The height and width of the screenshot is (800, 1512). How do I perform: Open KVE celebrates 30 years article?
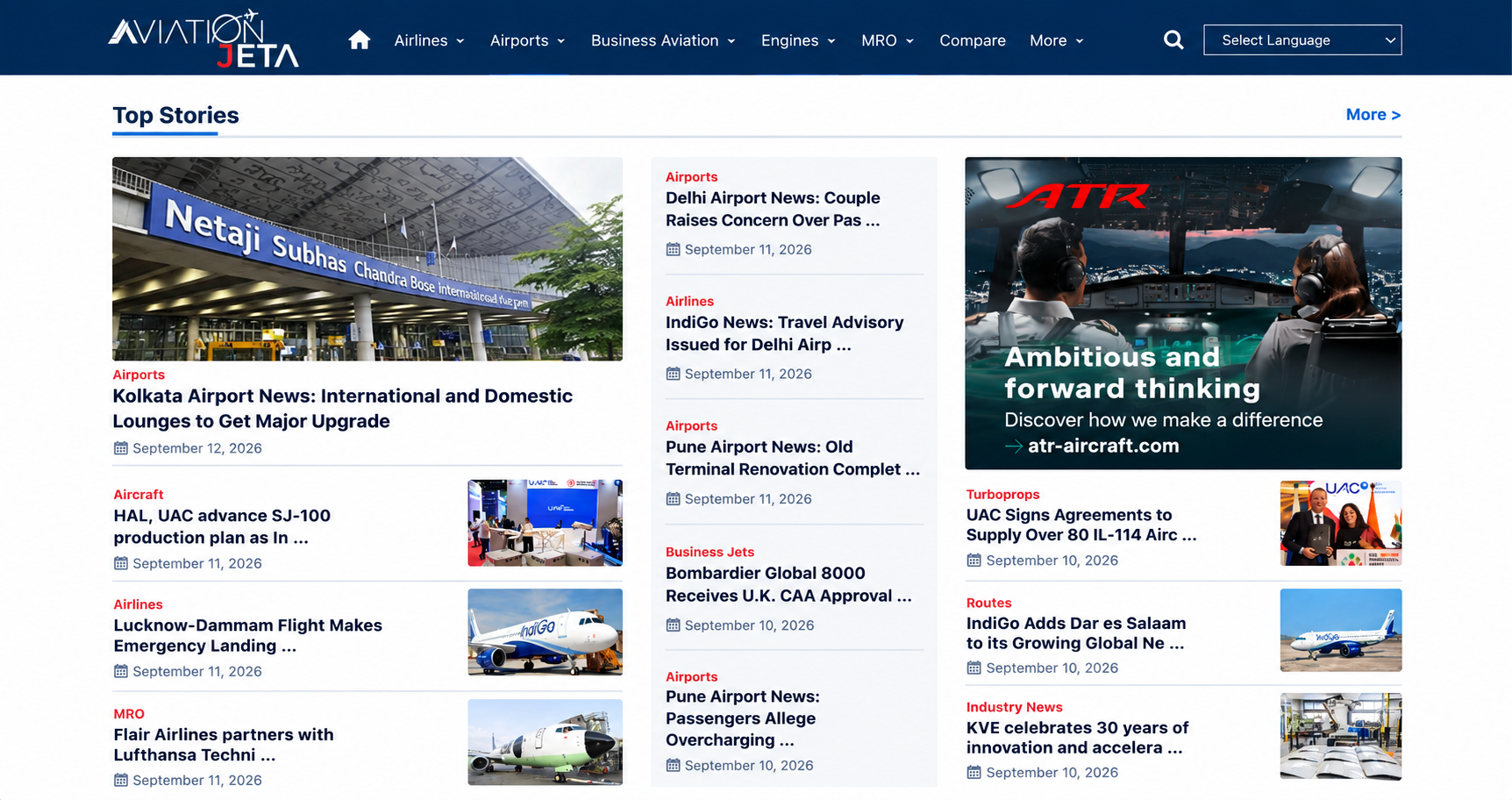1077,737
